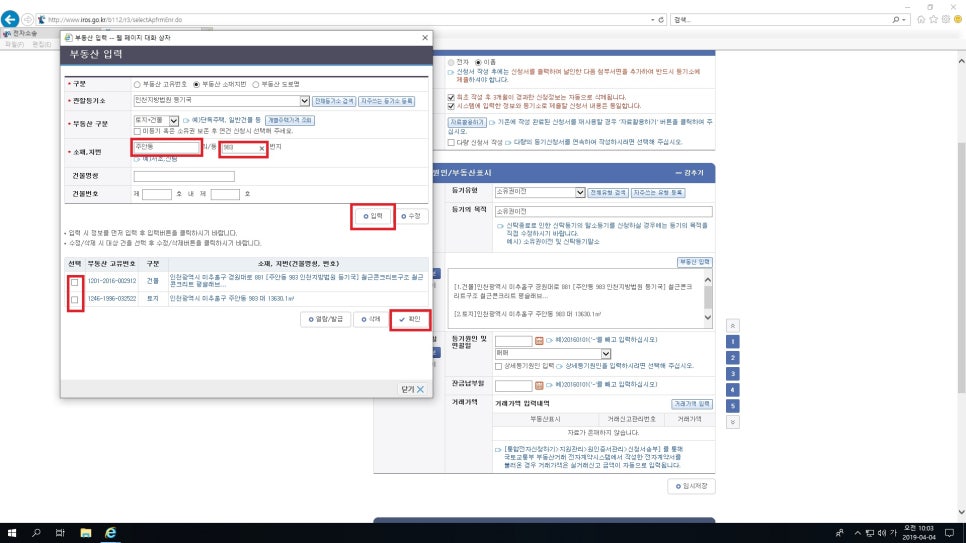
Task: Click the 임시저장 button
Action: pos(691,486)
